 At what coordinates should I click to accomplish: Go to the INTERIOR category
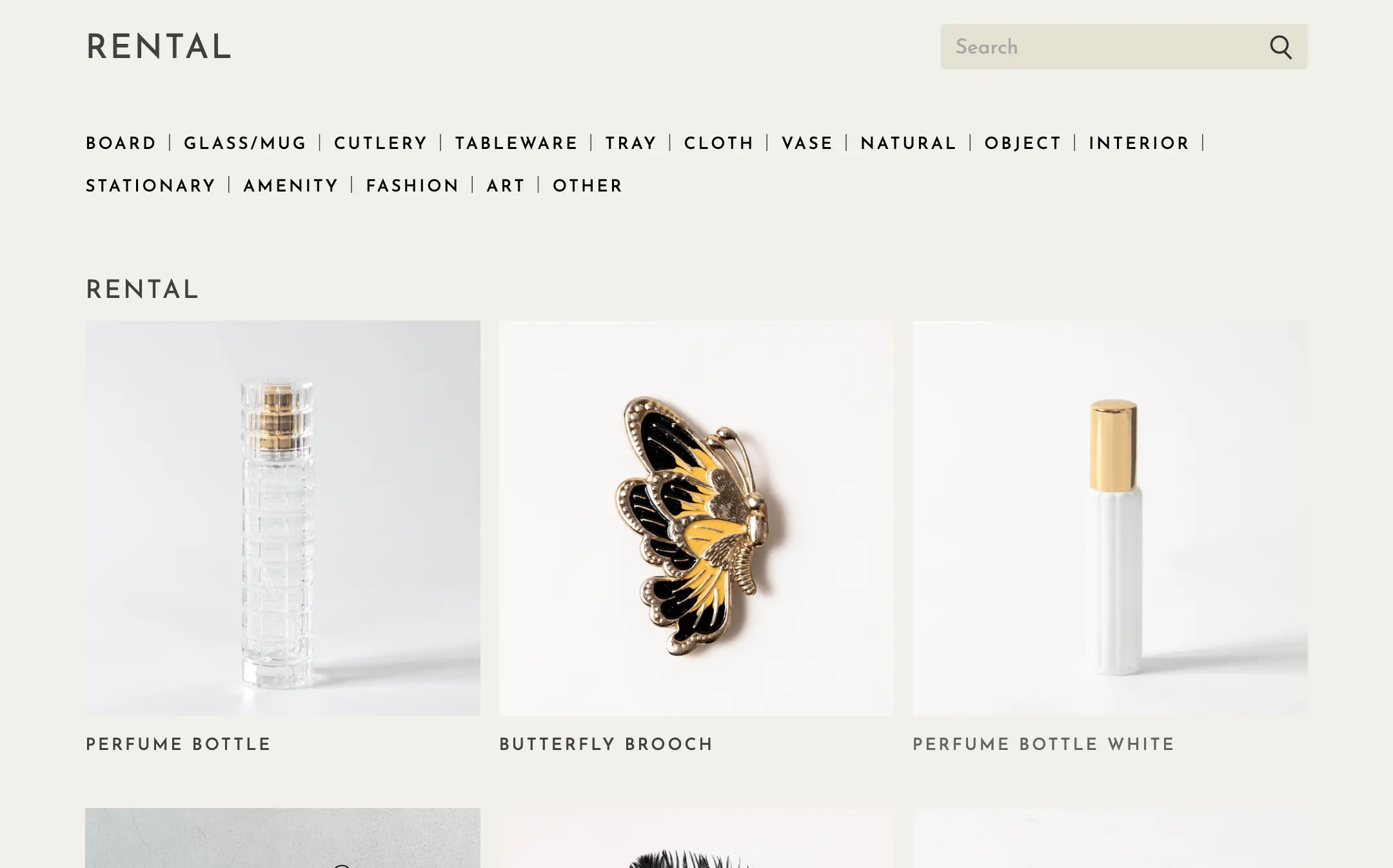tap(1139, 143)
